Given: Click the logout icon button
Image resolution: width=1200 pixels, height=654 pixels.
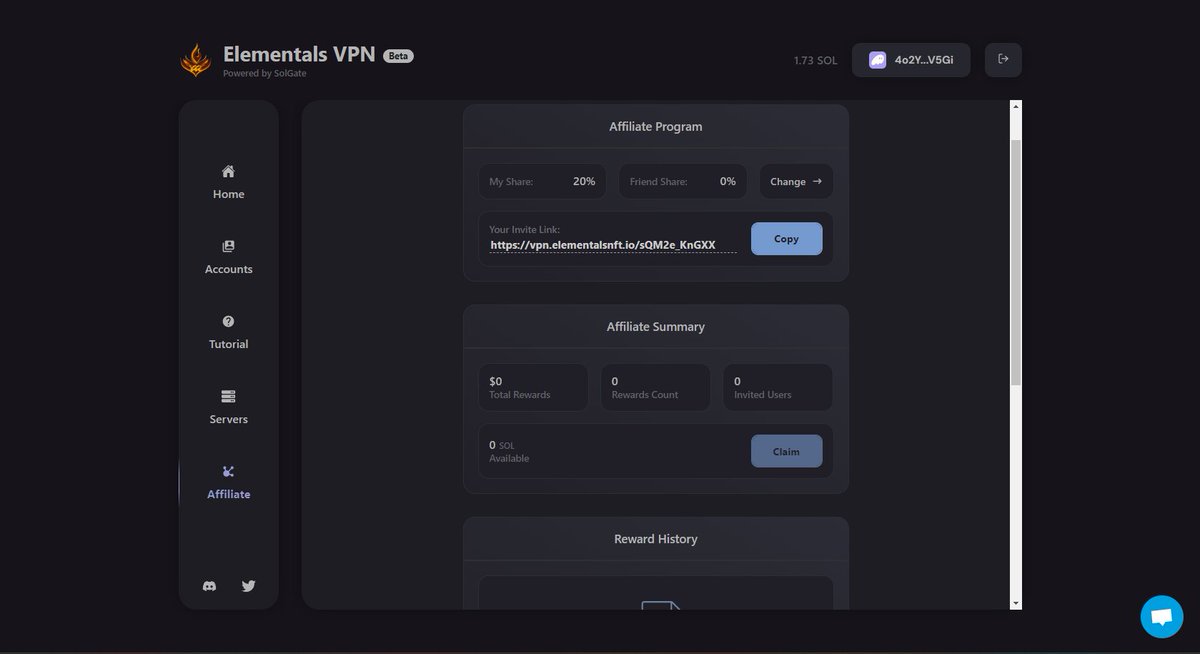Looking at the screenshot, I should point(1003,60).
